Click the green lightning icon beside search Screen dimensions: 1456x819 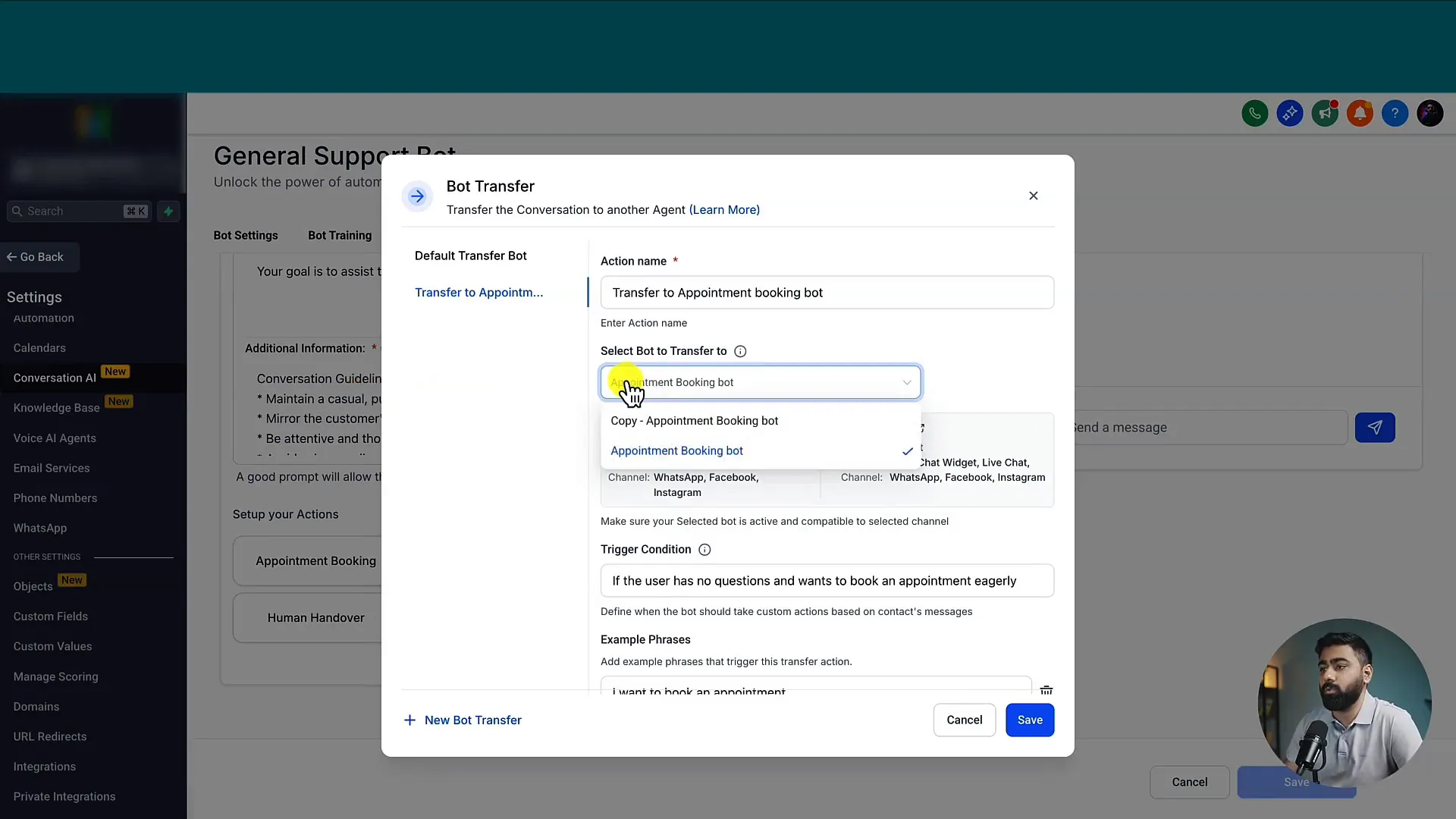(168, 212)
